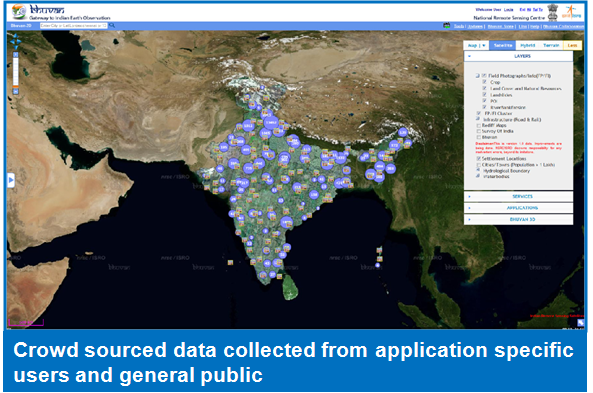
Task: Enable the Survey Of India checkbox
Action: click(x=479, y=131)
